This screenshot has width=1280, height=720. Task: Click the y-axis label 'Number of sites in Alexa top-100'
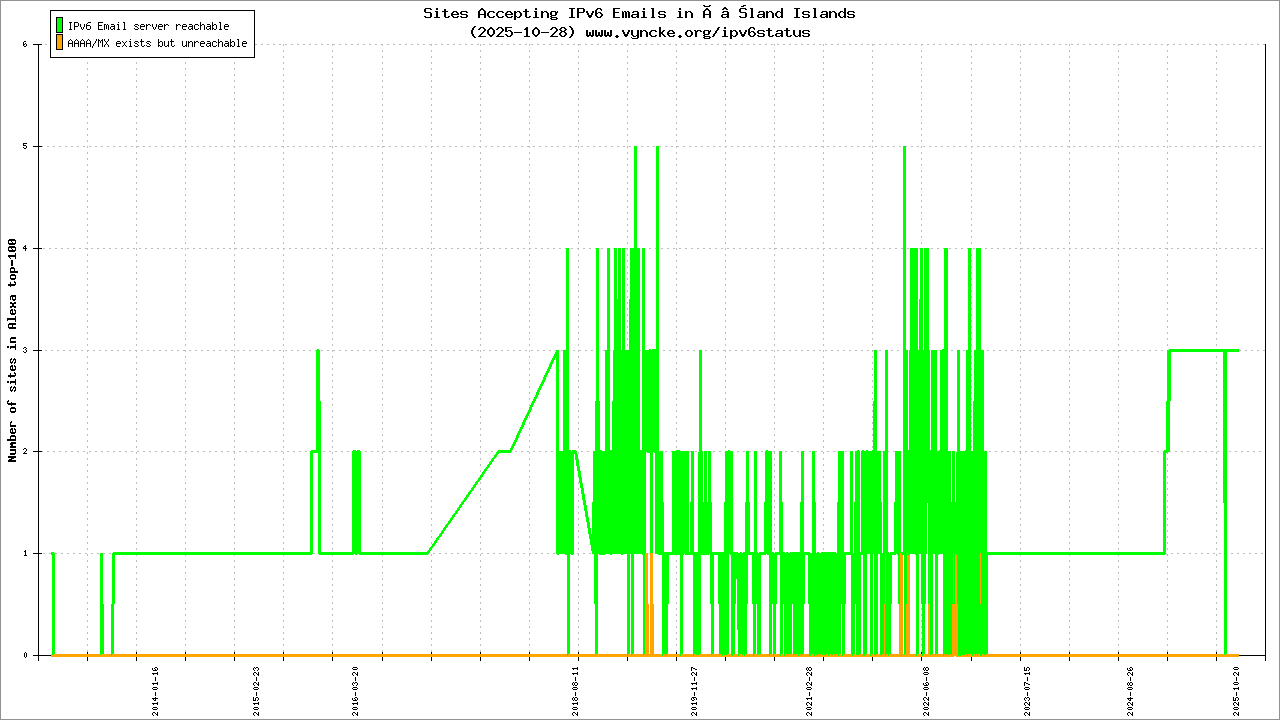[x=13, y=350]
